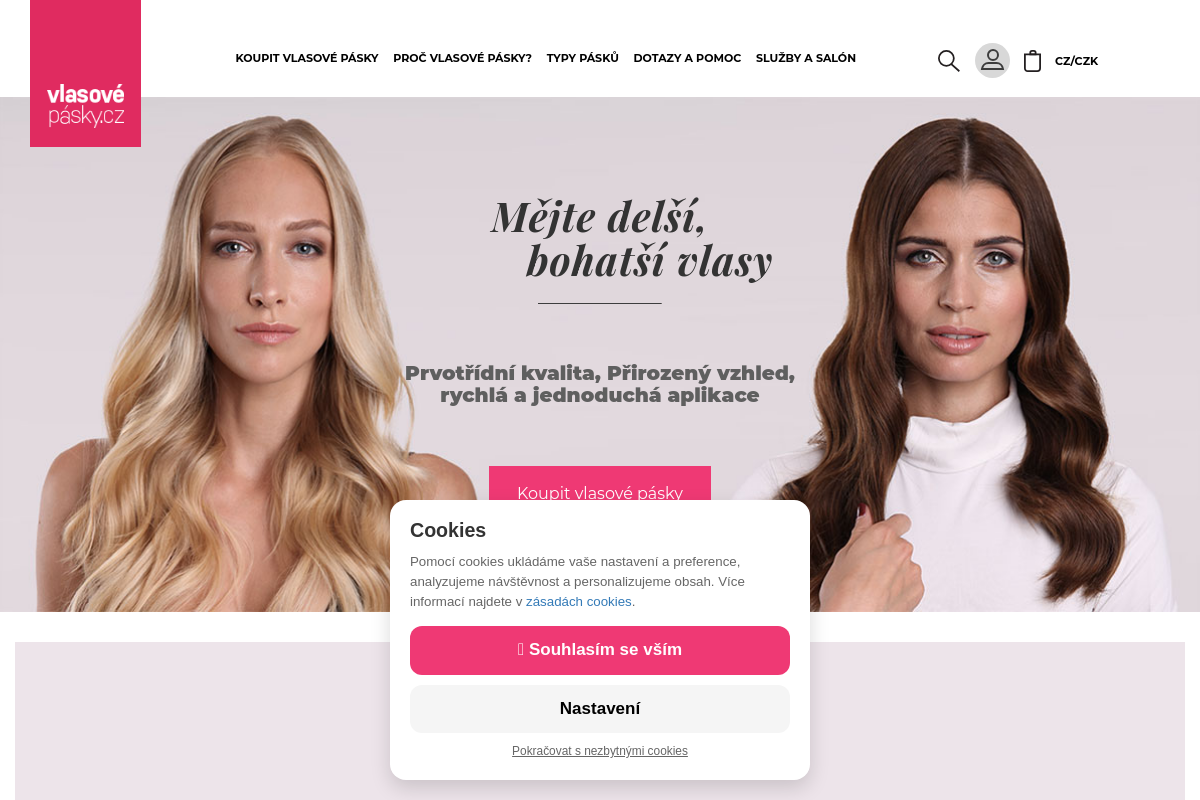Click the Prvotřídní kvalita subtitle text

coord(600,384)
